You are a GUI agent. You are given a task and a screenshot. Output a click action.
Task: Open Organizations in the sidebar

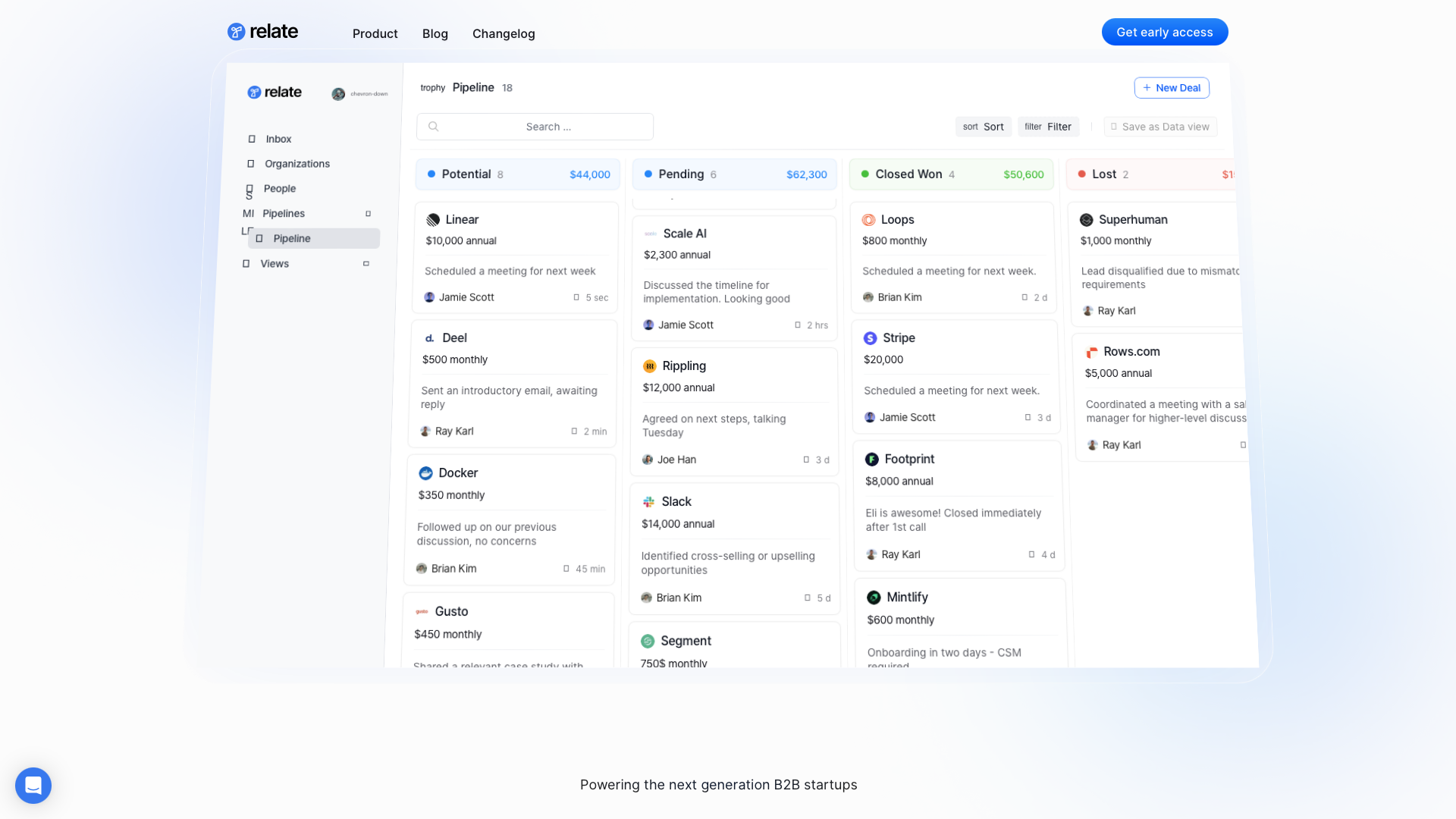coord(297,164)
